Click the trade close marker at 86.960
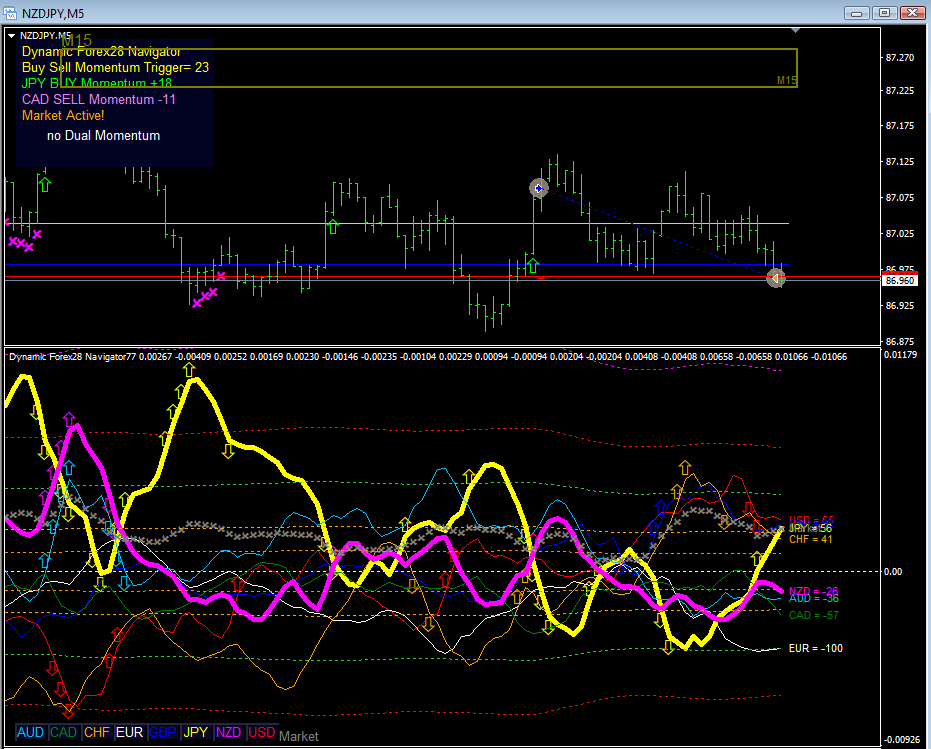Screen dimensions: 931x749 click(775, 278)
